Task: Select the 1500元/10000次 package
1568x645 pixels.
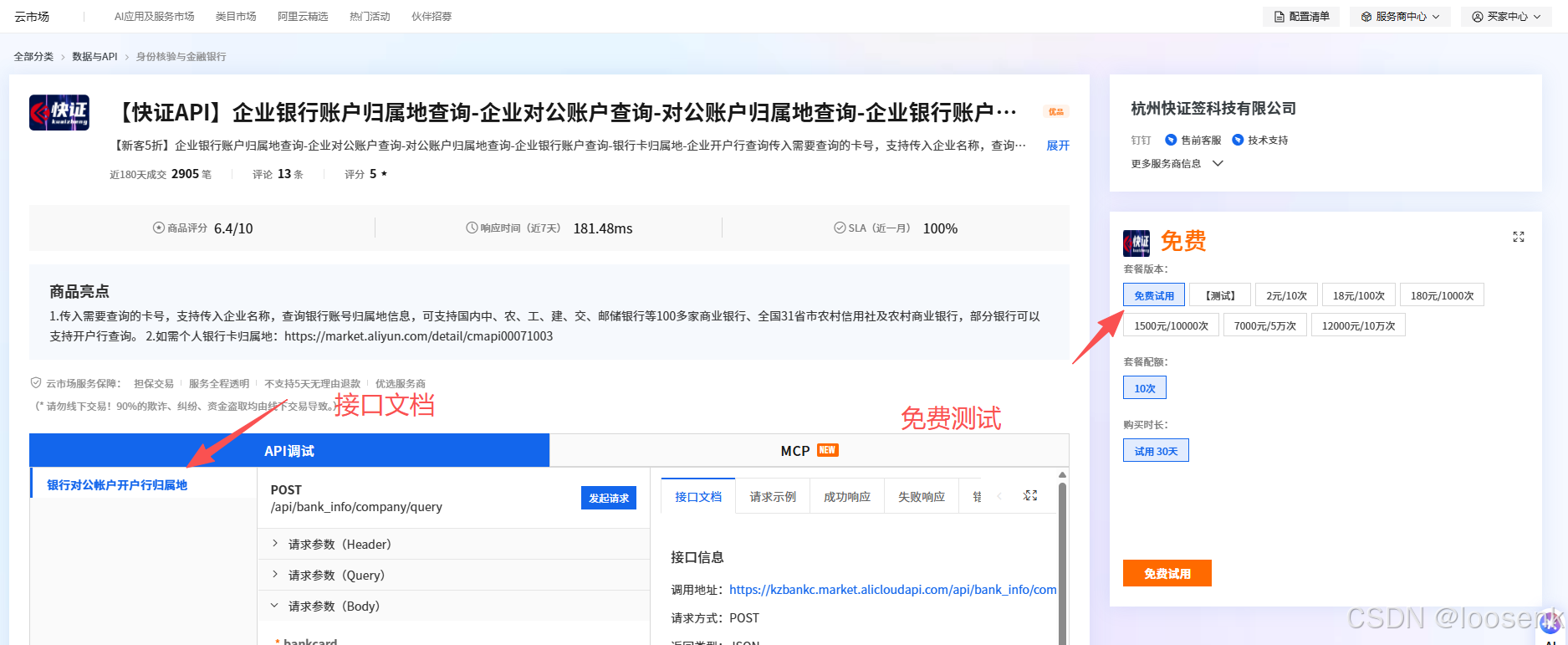Action: tap(1171, 325)
